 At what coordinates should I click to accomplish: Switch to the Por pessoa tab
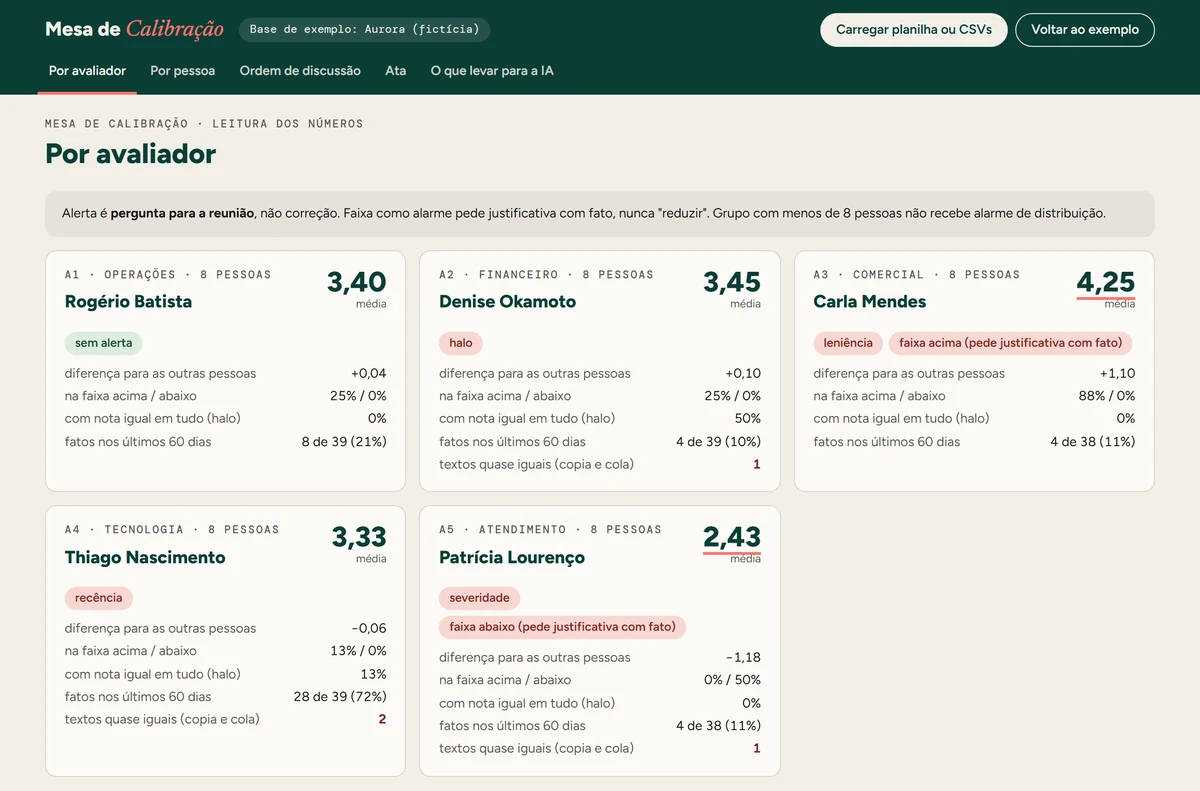183,71
